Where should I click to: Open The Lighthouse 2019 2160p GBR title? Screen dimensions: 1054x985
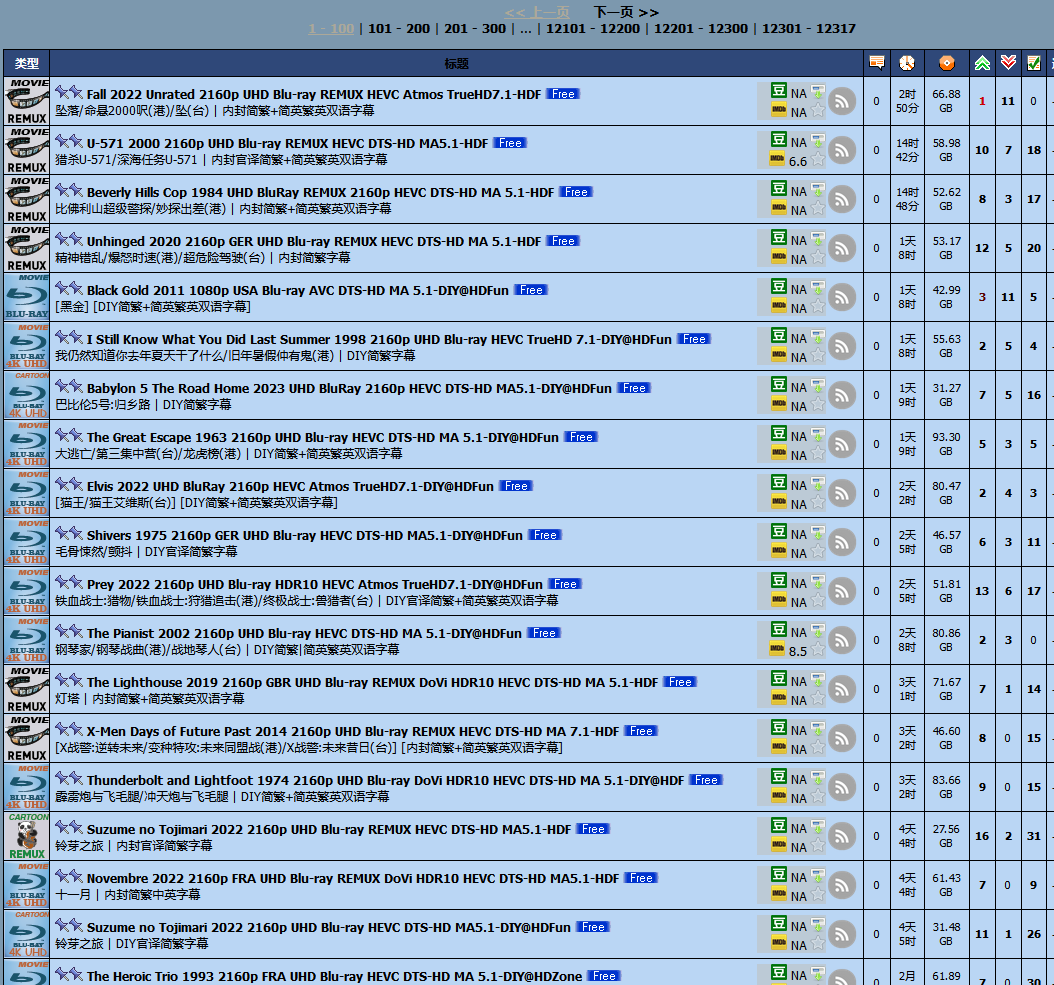[x=372, y=682]
